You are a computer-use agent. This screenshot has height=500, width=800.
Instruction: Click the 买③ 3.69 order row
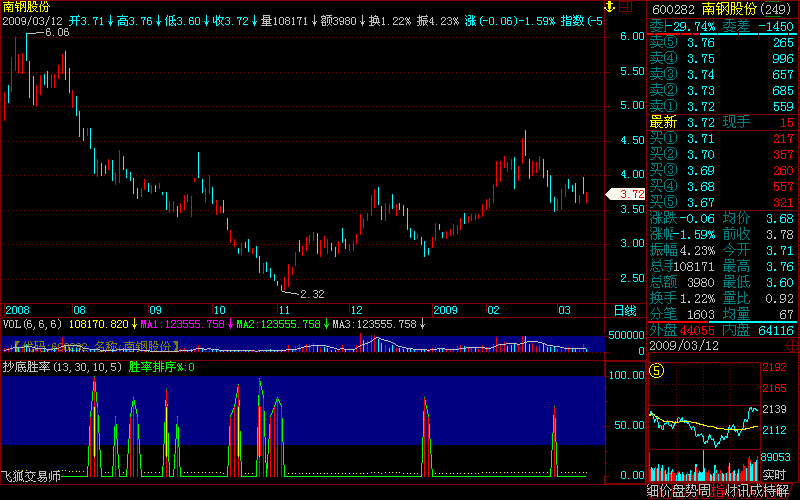pos(721,171)
